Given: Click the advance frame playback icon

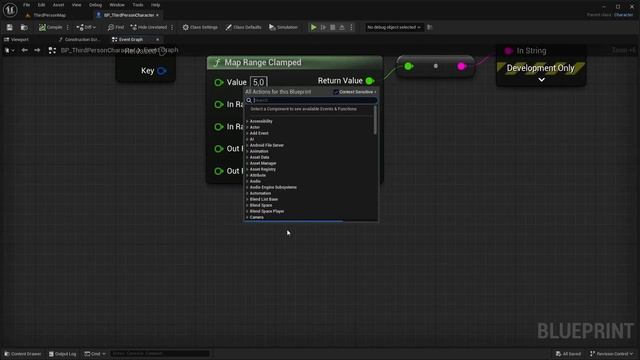Looking at the screenshot, I should (323, 27).
